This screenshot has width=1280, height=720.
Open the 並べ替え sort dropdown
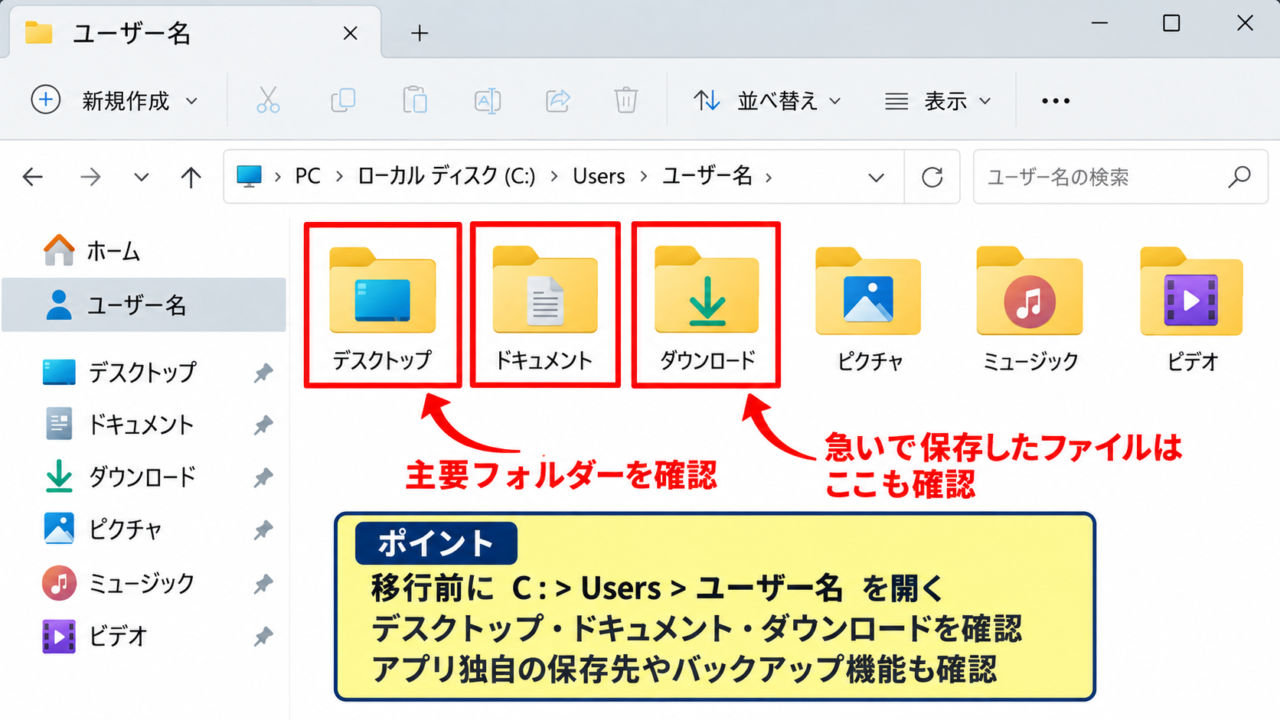pos(768,100)
